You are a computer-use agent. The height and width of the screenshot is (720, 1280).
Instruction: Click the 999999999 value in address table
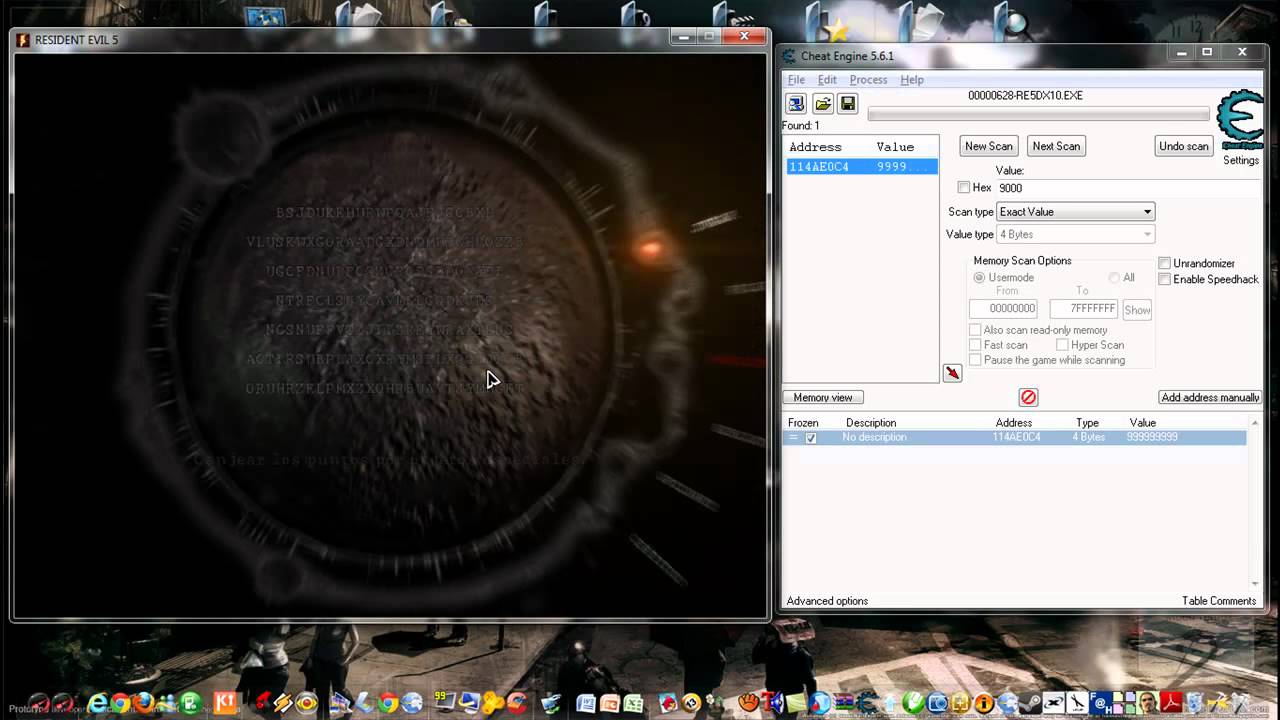point(1152,438)
